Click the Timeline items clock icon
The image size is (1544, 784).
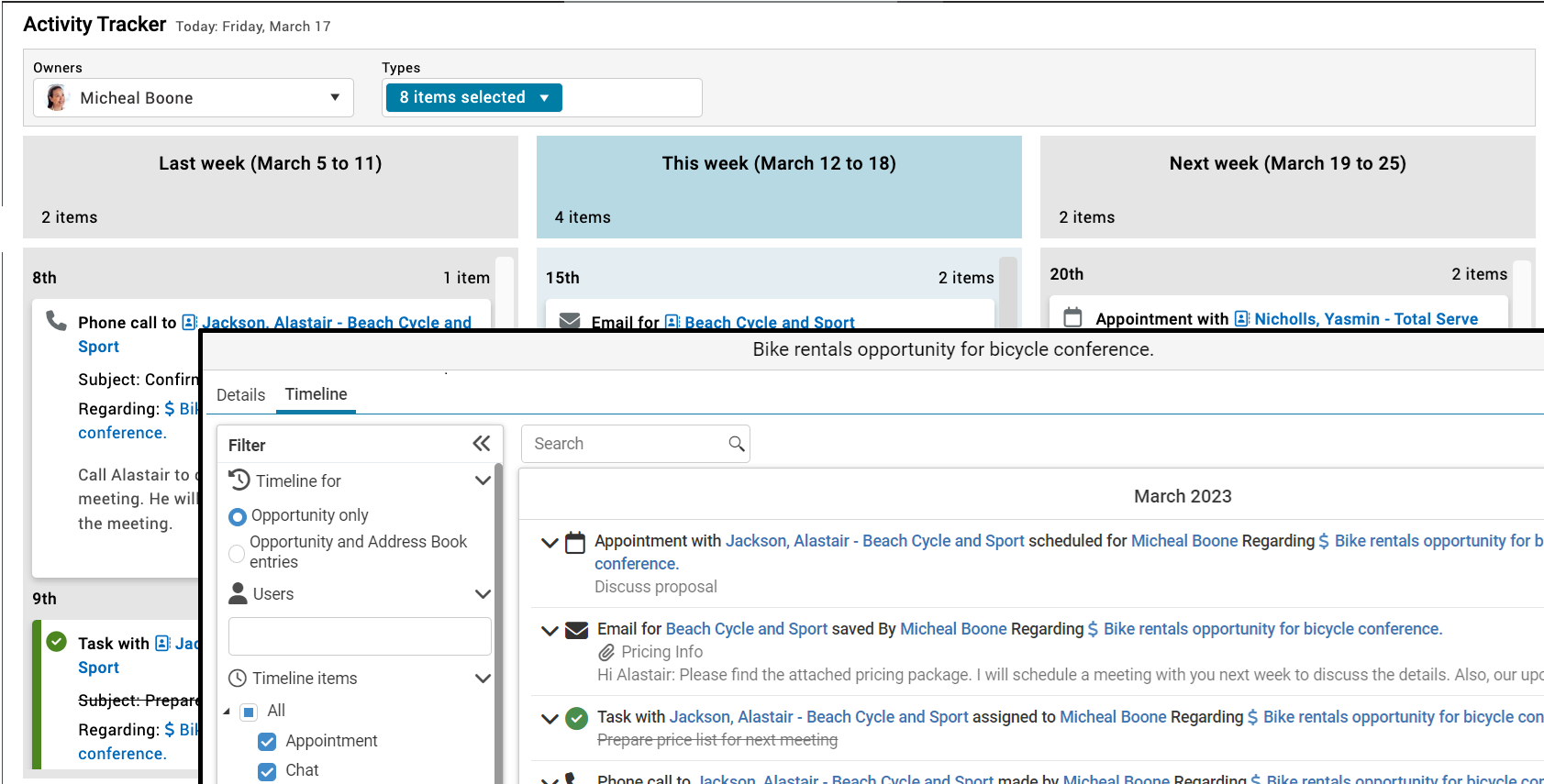(x=238, y=678)
